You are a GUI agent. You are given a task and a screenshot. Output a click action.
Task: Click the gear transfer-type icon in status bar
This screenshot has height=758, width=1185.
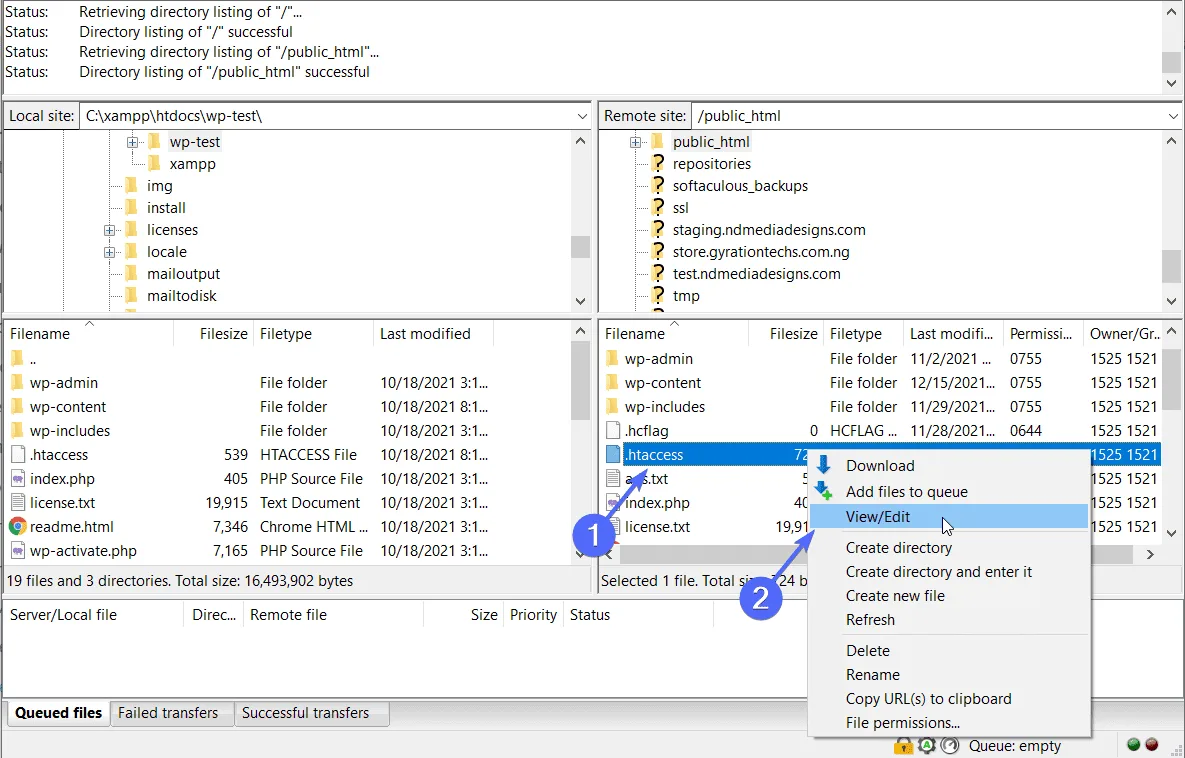click(927, 746)
